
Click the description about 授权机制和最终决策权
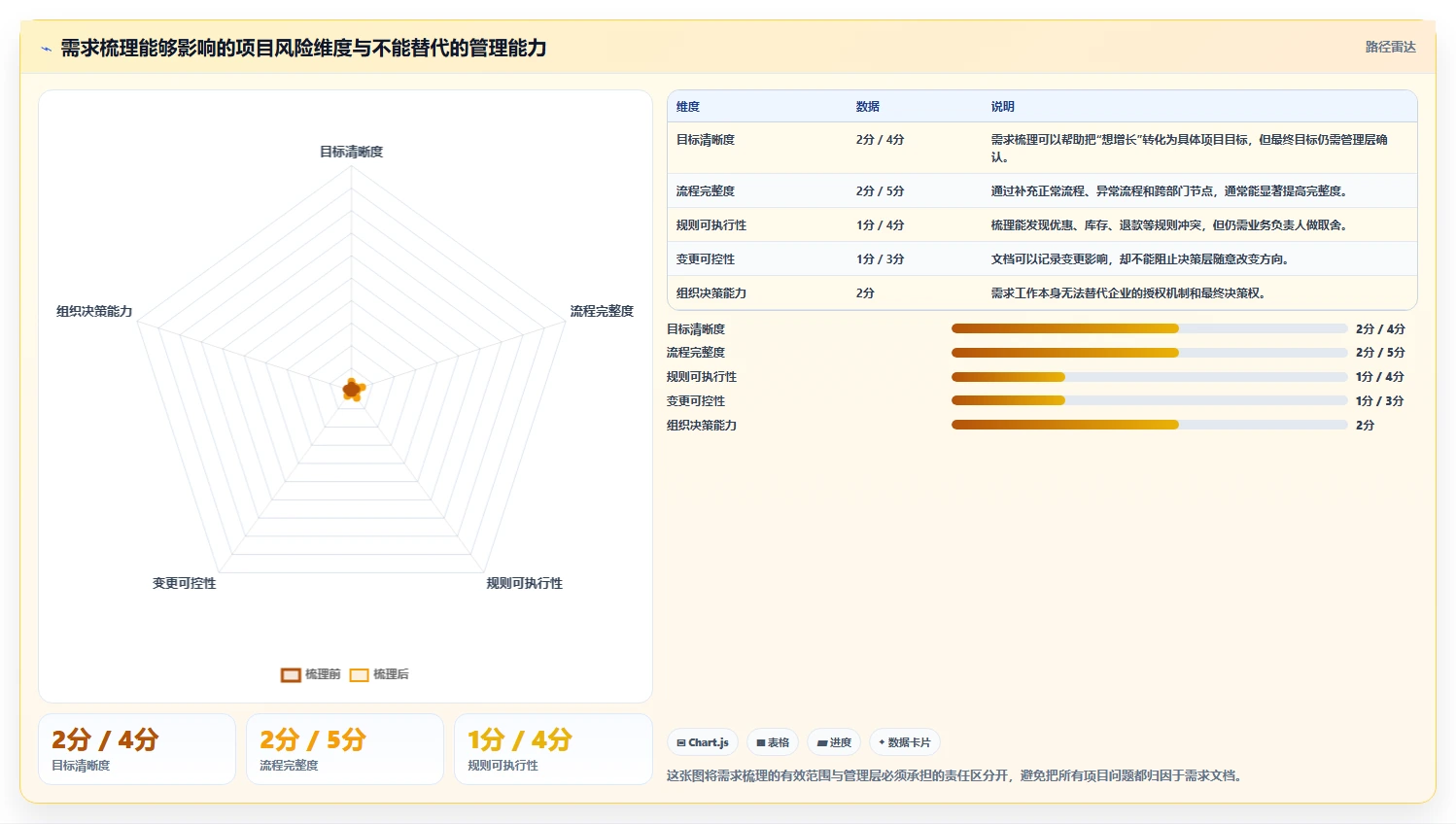coord(1130,293)
